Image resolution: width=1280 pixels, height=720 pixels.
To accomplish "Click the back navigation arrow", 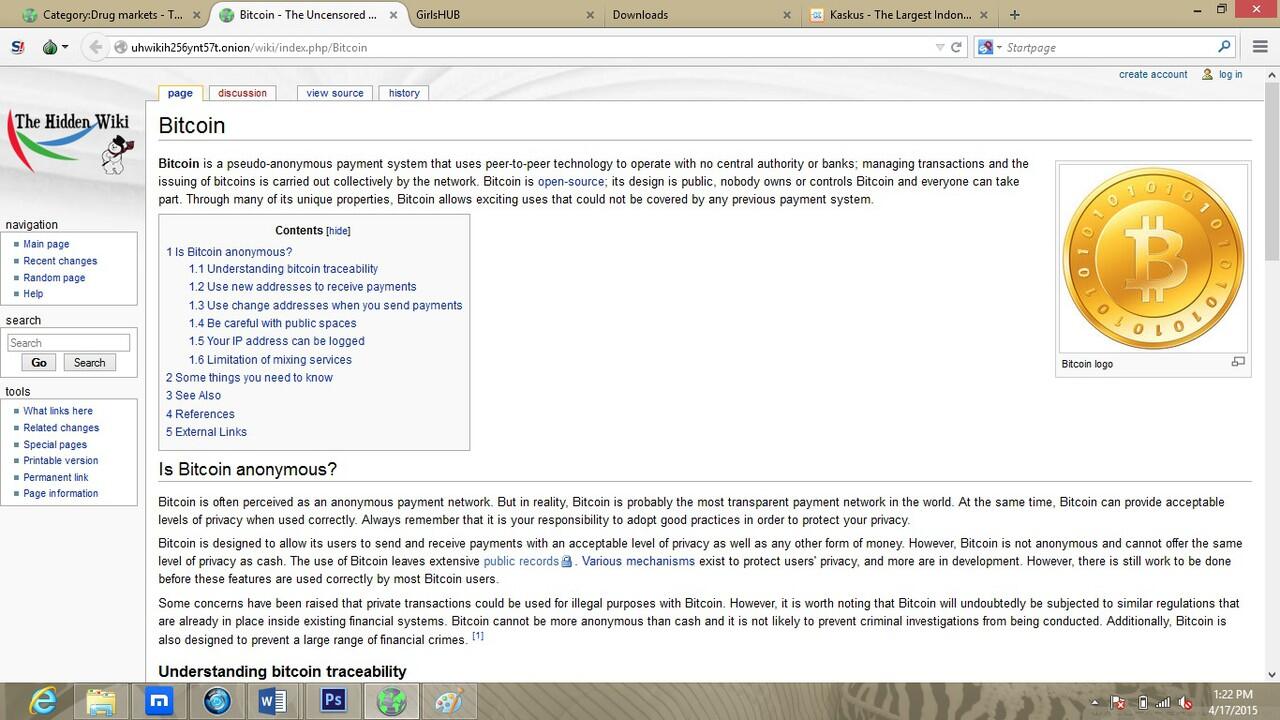I will point(95,47).
